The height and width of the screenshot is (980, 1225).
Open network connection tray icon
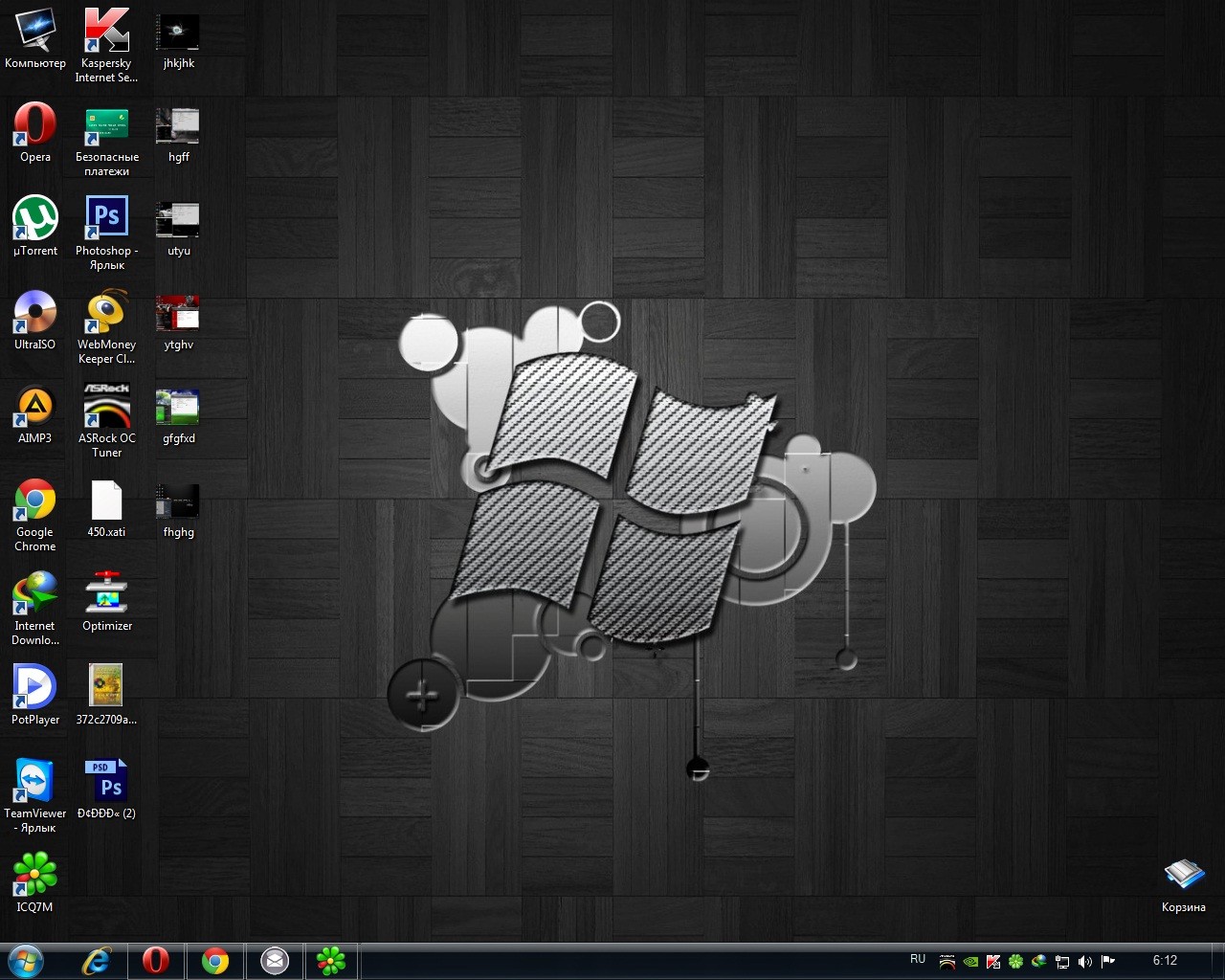tap(1062, 961)
